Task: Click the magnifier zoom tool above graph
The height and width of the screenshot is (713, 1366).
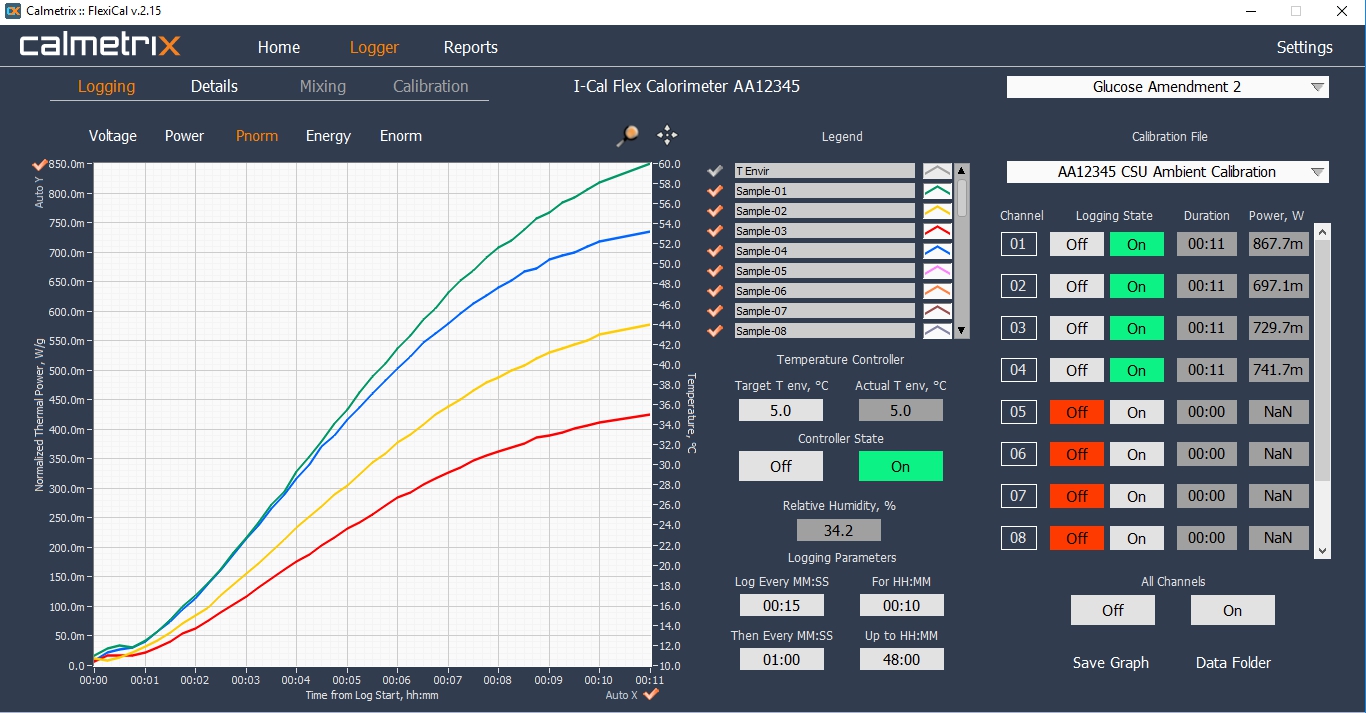Action: coord(627,136)
